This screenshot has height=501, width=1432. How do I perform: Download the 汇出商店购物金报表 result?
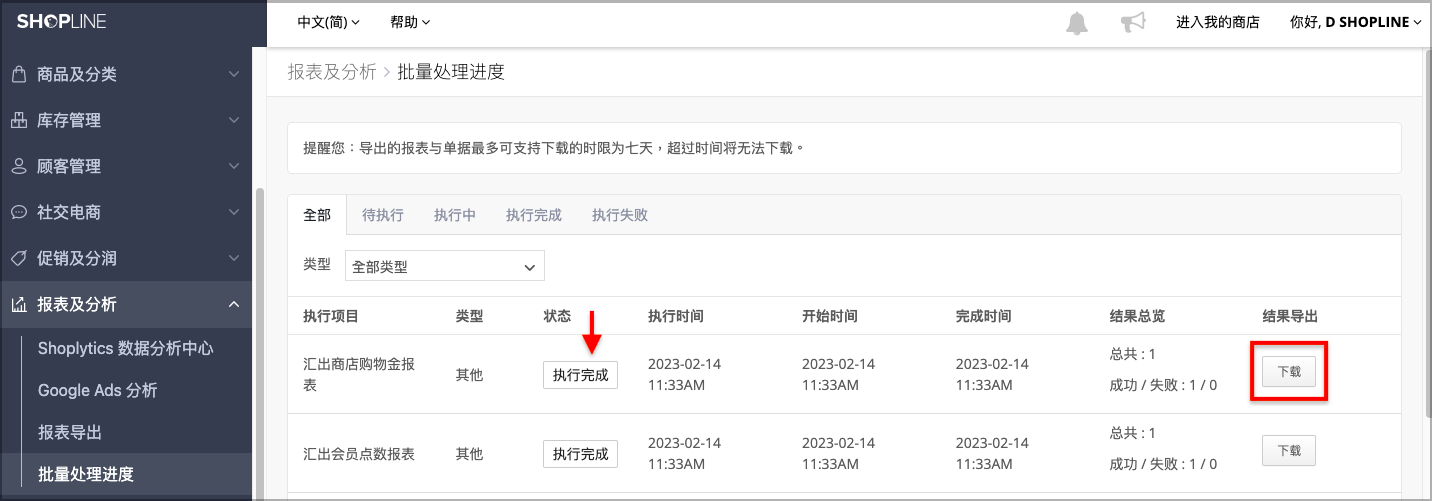[1289, 371]
